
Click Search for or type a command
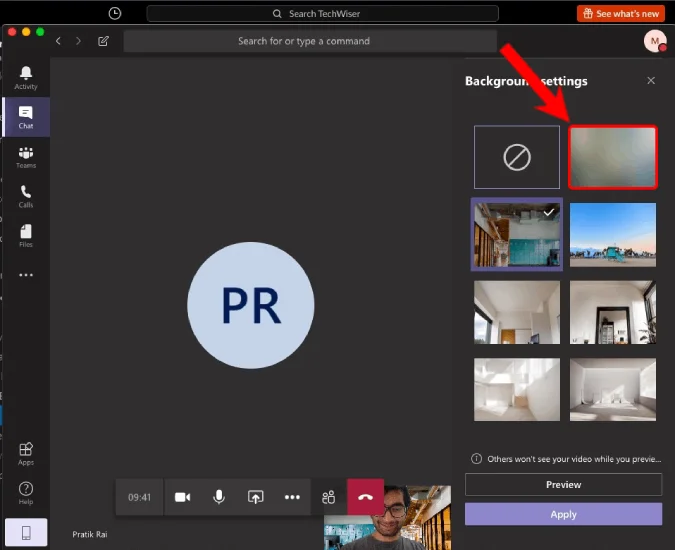(310, 41)
